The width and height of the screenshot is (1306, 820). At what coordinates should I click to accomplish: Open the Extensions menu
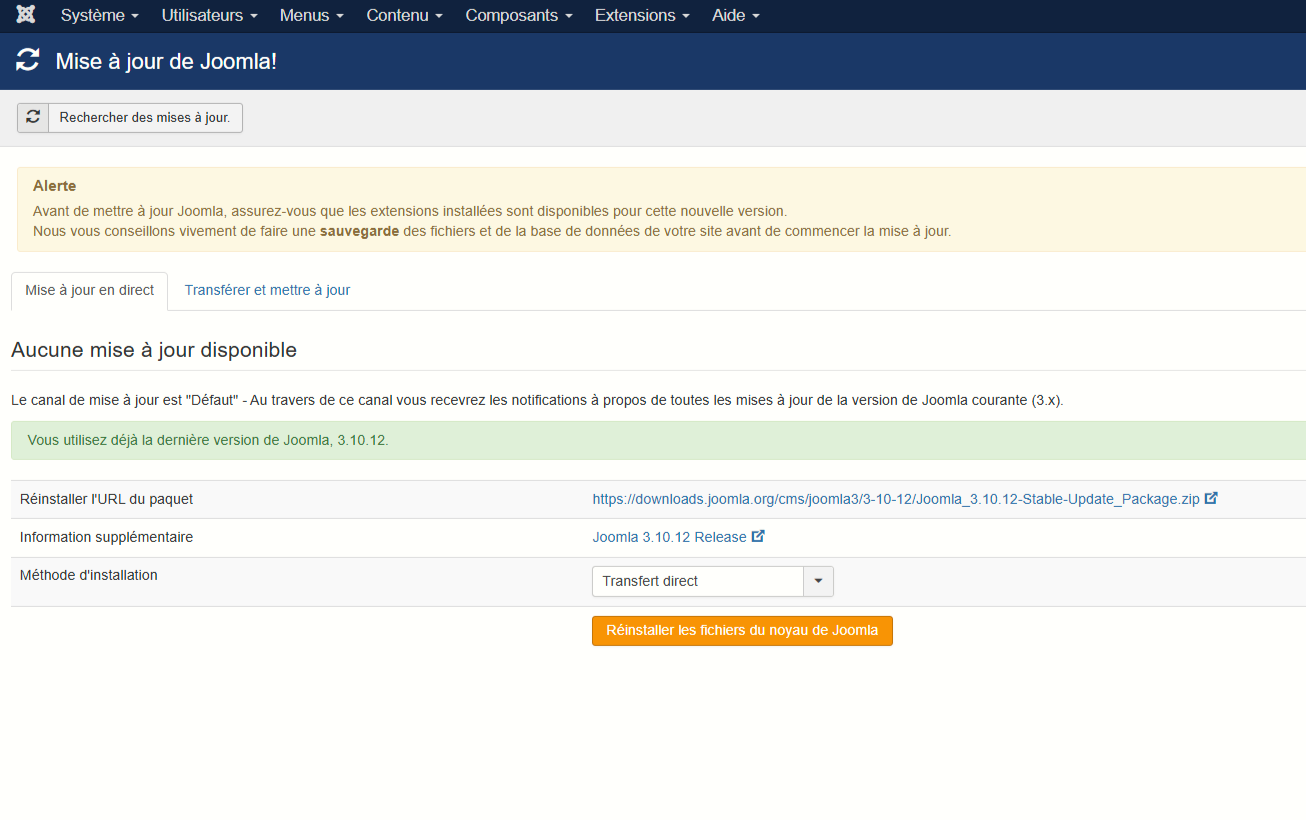coord(642,16)
